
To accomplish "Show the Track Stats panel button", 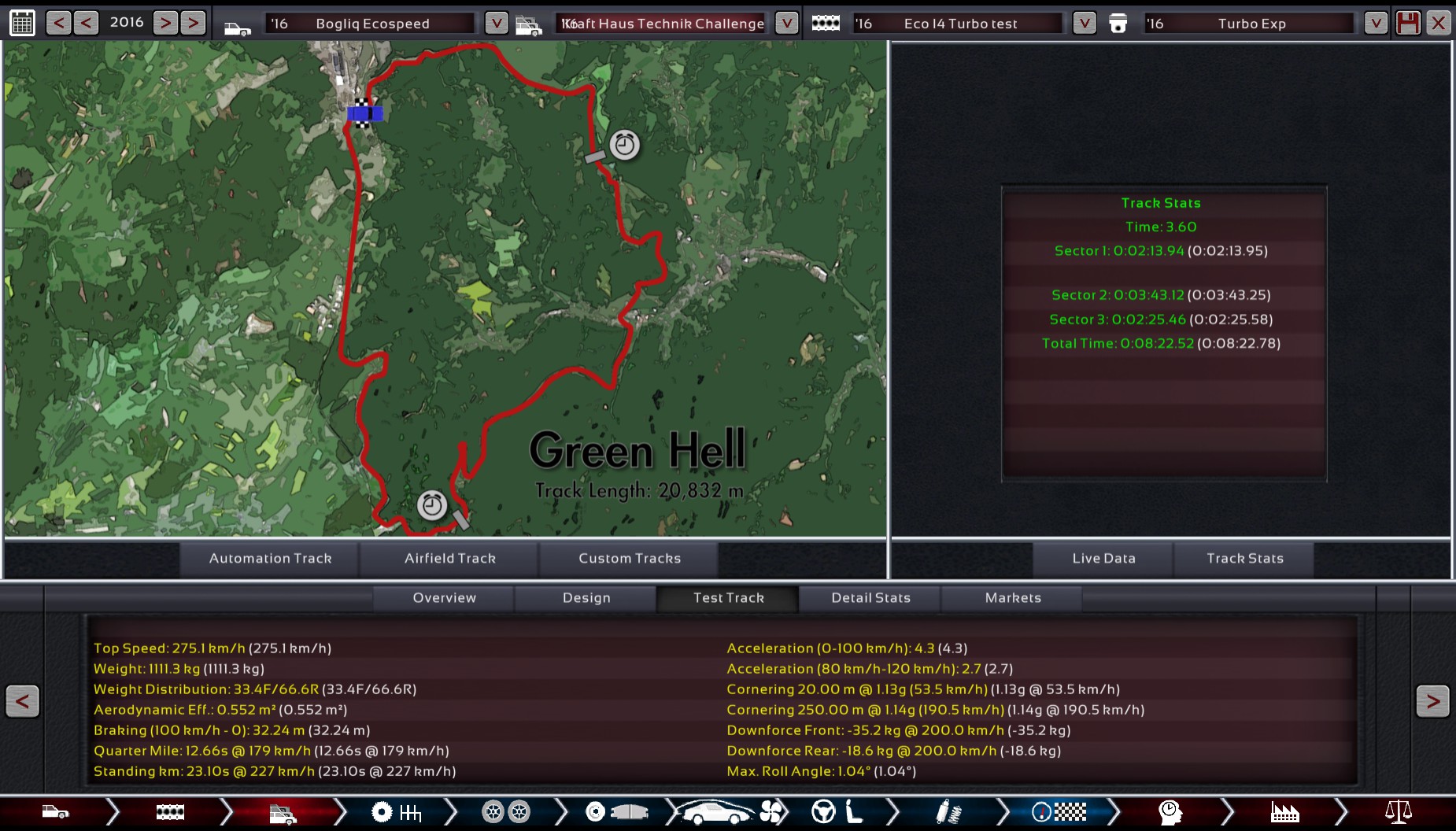I will (1244, 558).
